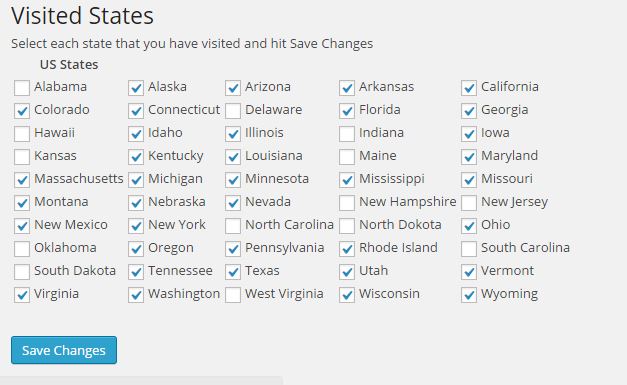627x385 pixels.
Task: Check the New Jersey checkbox
Action: (x=469, y=203)
